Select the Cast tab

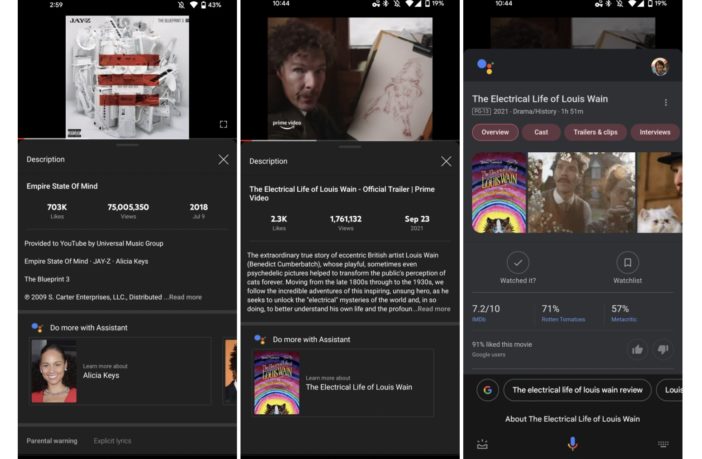(541, 132)
